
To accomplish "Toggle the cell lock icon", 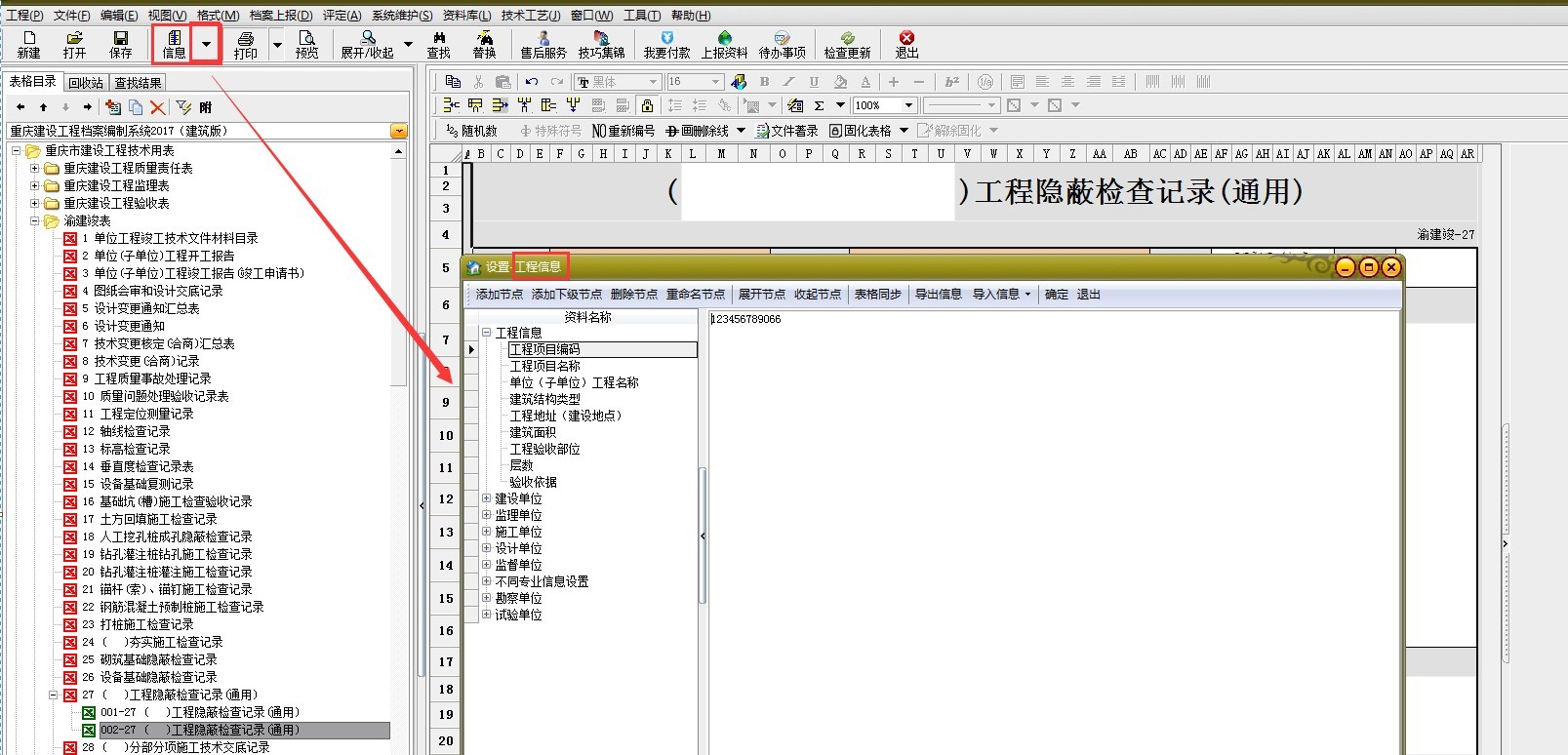I will click(x=646, y=105).
